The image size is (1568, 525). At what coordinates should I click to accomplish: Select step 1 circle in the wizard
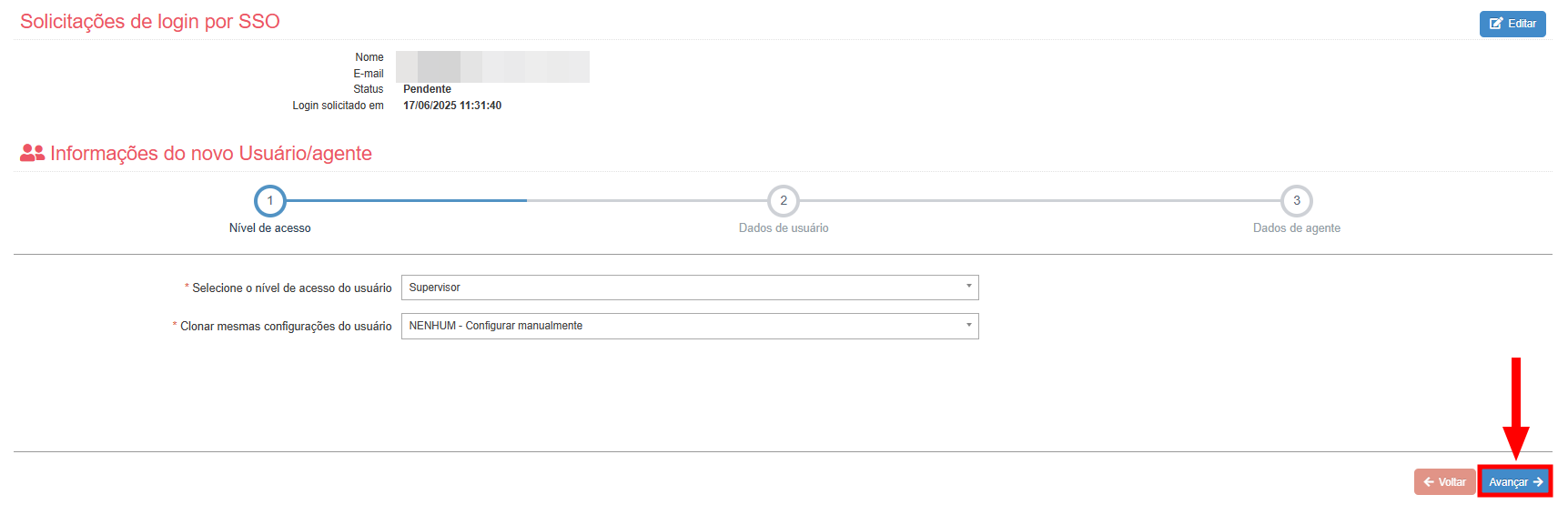270,201
